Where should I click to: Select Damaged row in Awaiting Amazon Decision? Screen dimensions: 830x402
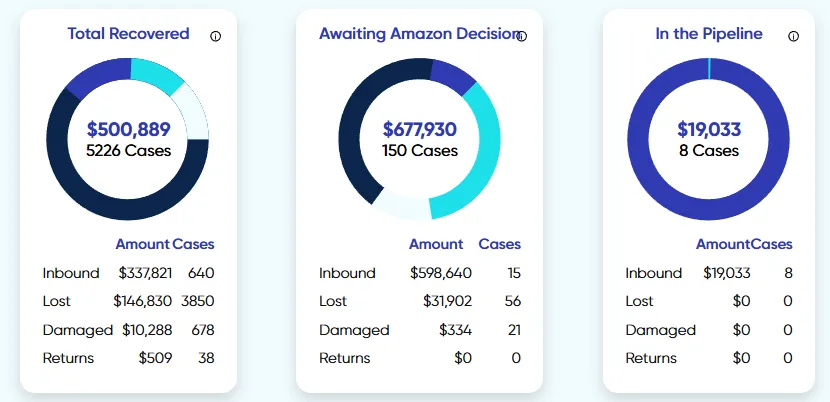(354, 330)
